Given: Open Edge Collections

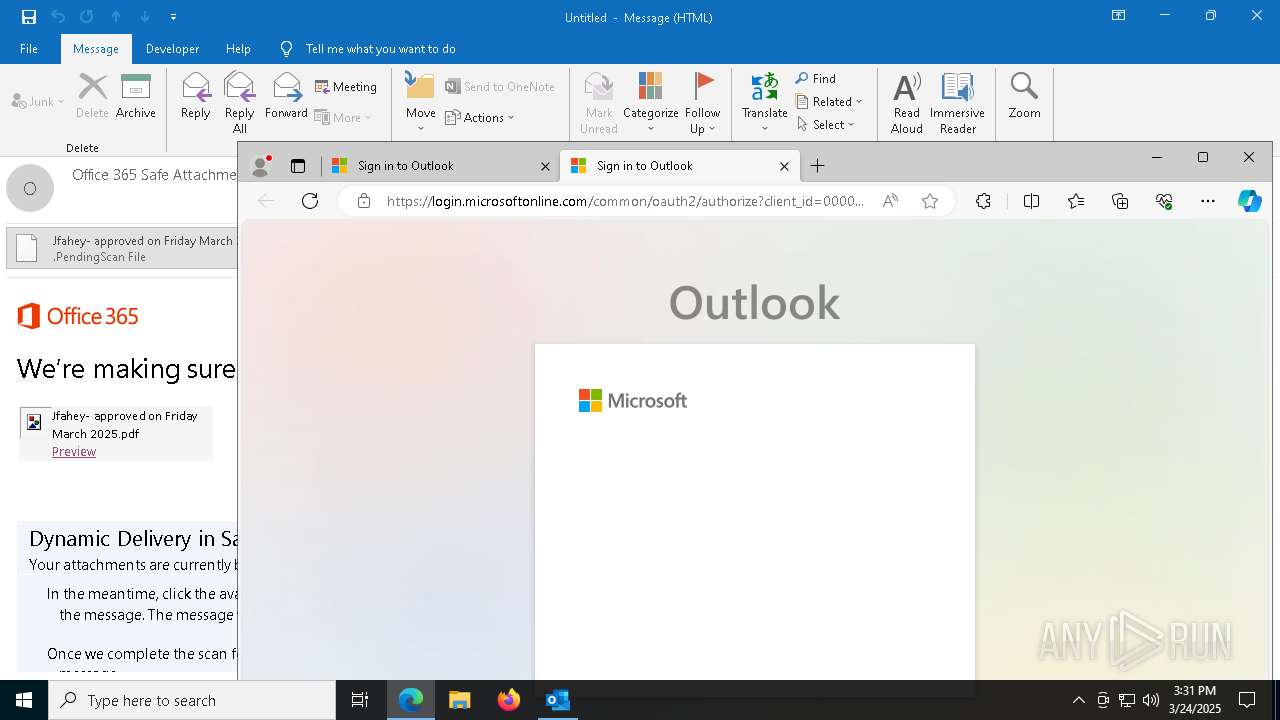Looking at the screenshot, I should pyautogui.click(x=1120, y=201).
